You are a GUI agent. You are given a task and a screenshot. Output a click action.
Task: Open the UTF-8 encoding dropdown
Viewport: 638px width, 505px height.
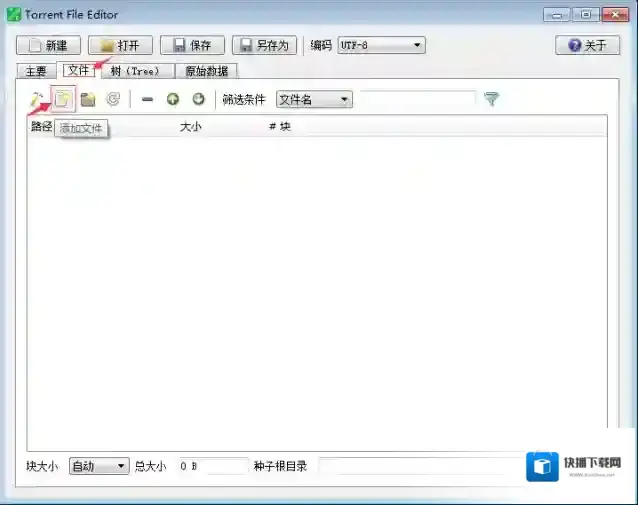click(x=381, y=45)
